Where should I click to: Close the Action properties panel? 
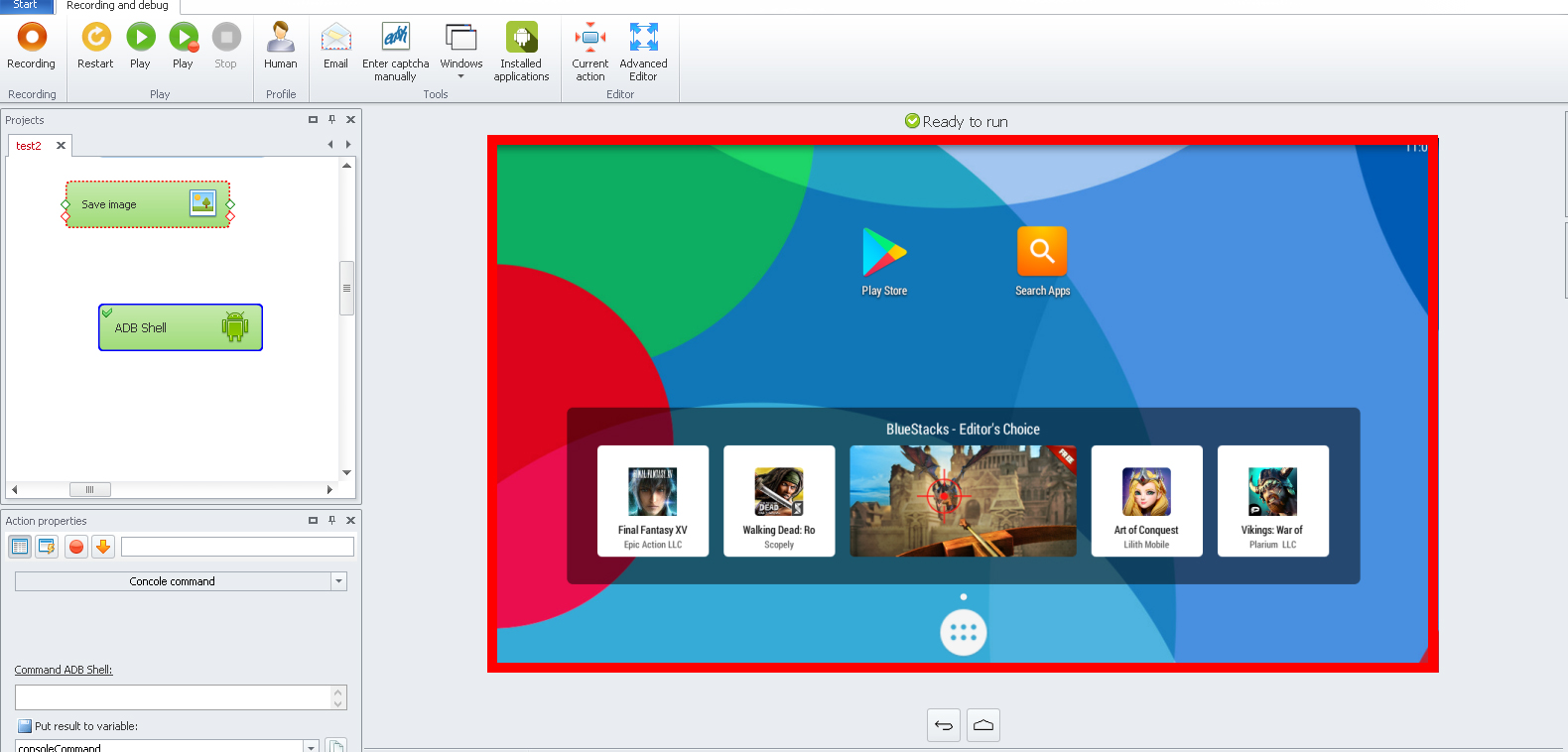point(350,520)
